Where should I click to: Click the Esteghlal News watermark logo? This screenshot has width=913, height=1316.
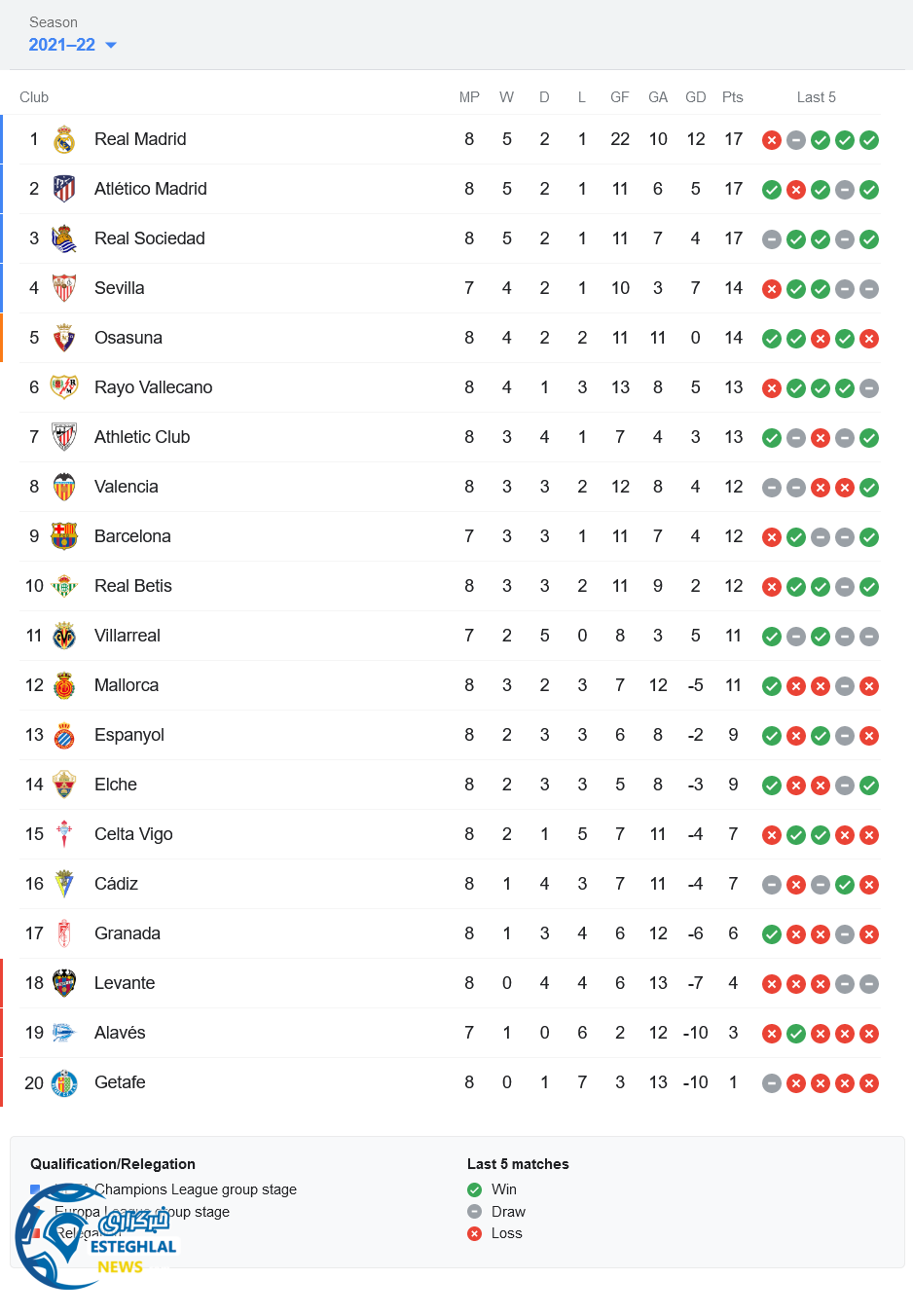(95, 1236)
